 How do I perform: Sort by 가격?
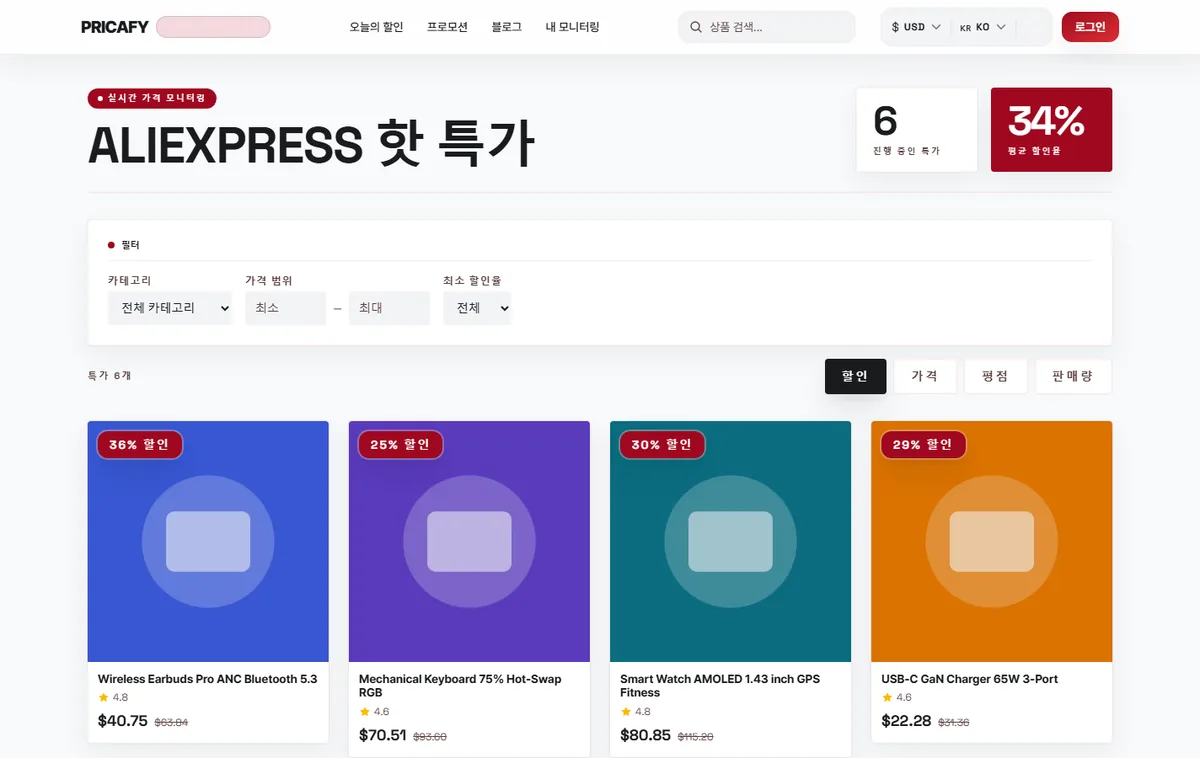pyautogui.click(x=925, y=376)
